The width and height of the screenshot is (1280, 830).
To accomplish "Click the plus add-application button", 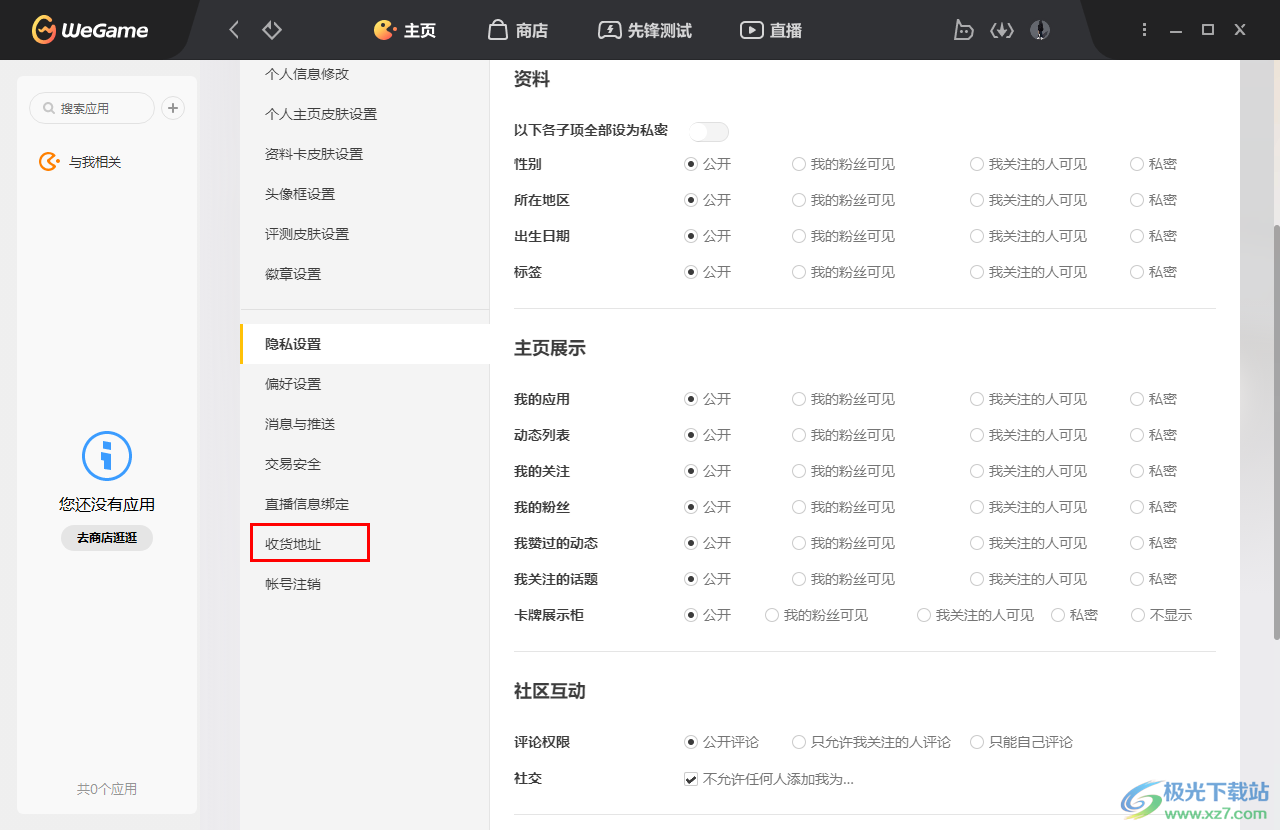I will [173, 108].
